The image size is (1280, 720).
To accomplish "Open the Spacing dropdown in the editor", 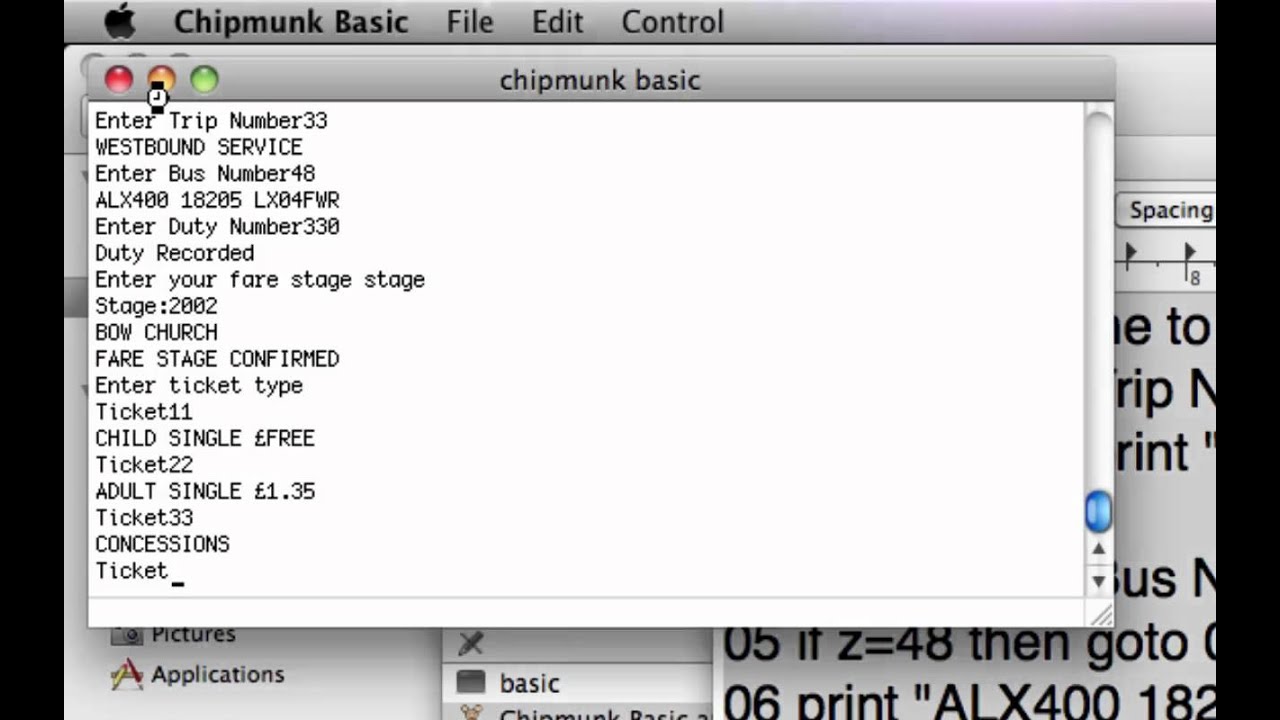I will point(1165,210).
